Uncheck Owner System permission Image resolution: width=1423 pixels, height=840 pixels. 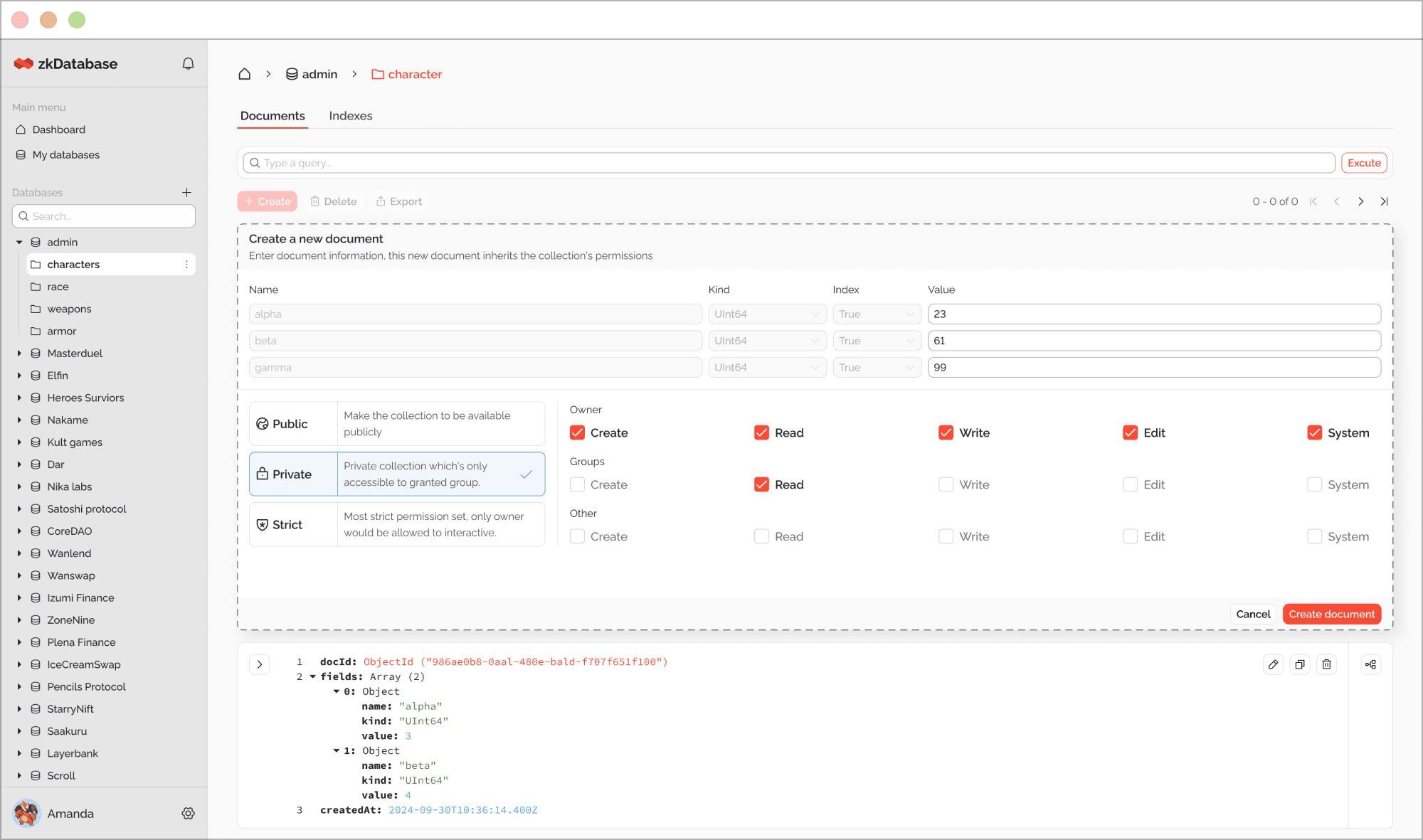[x=1314, y=432]
